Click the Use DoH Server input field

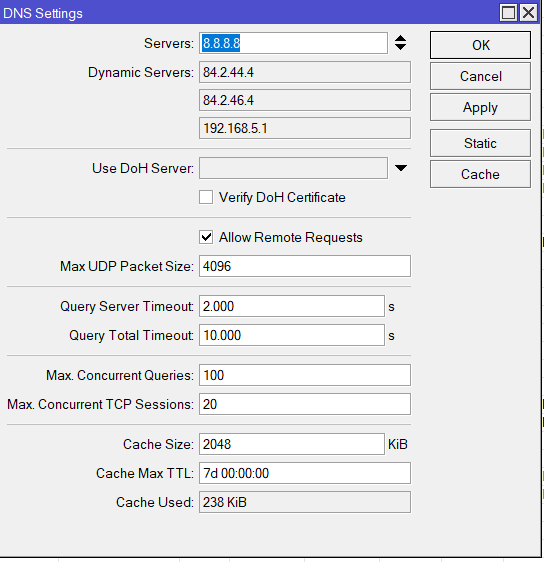point(293,168)
